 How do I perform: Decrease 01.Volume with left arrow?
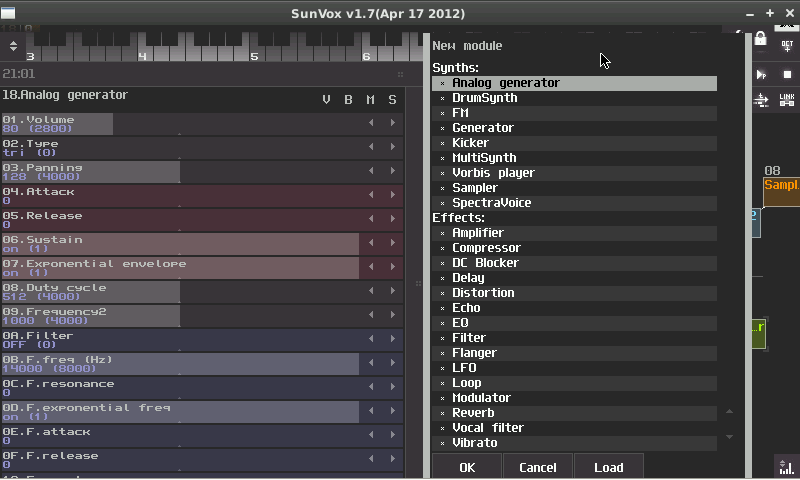tap(371, 122)
